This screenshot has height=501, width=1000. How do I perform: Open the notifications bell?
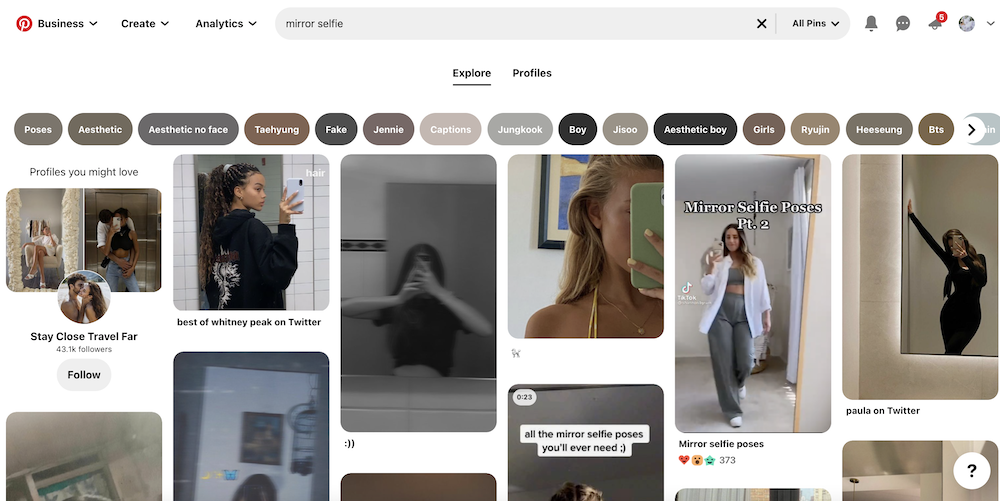coord(871,23)
